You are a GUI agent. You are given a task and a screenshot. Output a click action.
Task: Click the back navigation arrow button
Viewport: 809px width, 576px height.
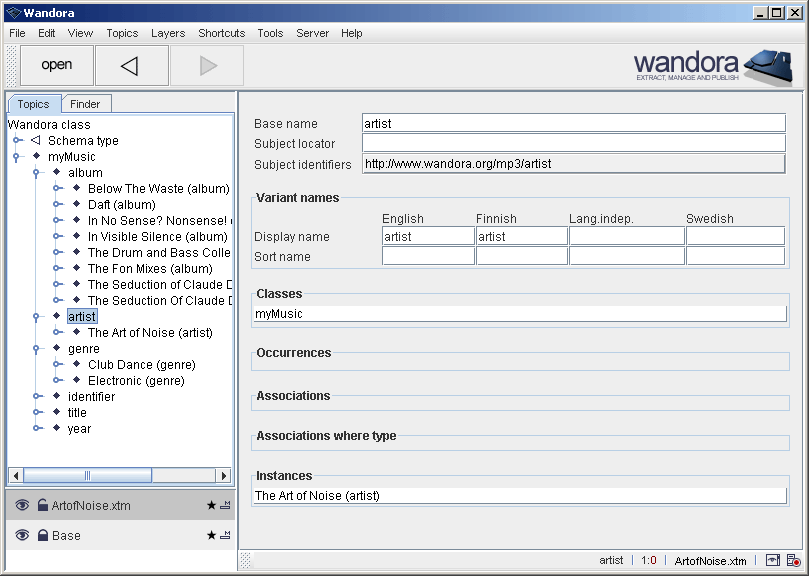[x=131, y=64]
